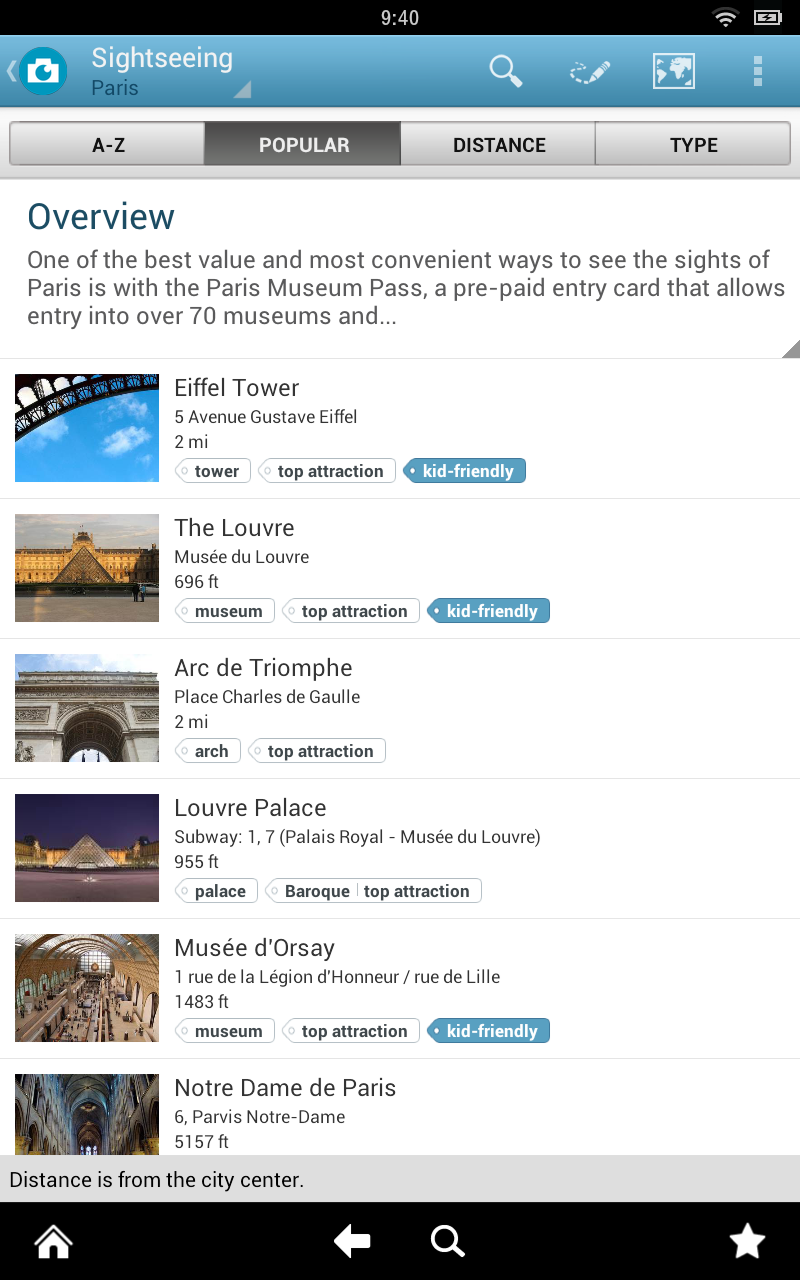Toggle the kid-friendly tag on Eiffel Tower
800x1280 pixels.
464,471
